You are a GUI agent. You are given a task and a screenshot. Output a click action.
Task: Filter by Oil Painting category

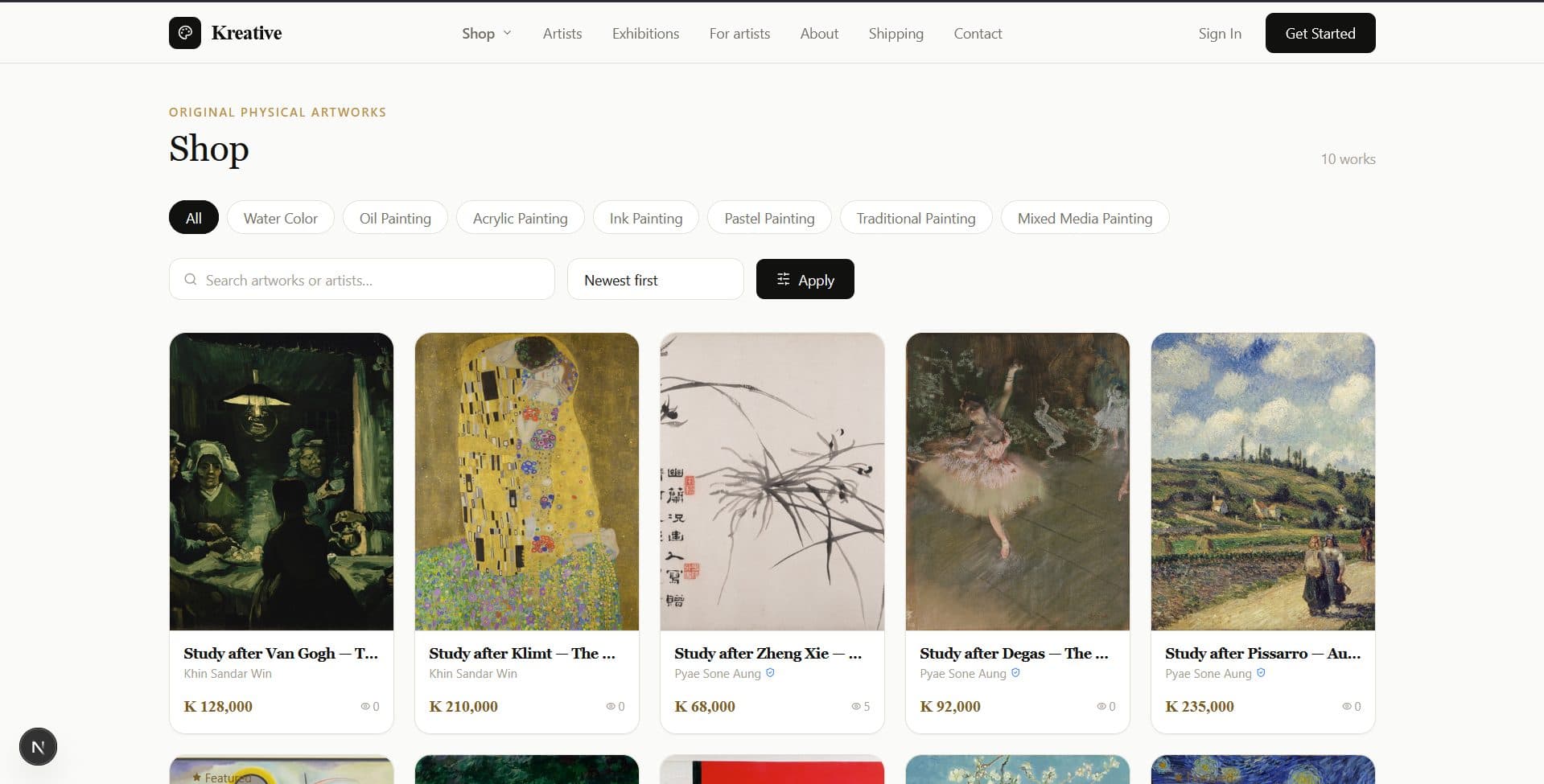[395, 217]
